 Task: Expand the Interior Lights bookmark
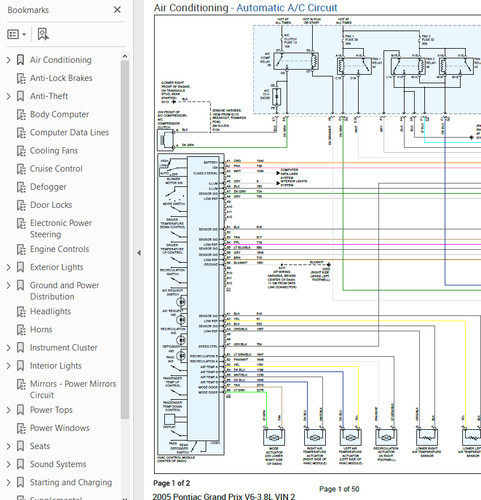click(x=8, y=366)
